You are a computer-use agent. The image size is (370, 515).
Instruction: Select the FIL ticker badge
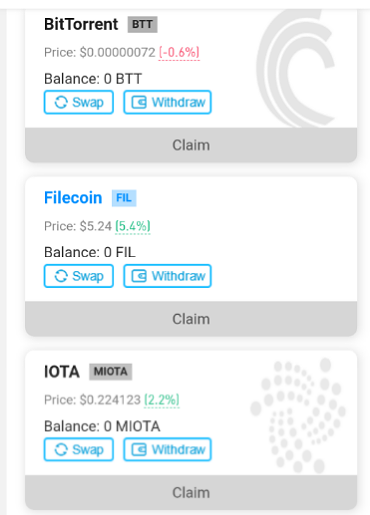[x=124, y=198]
